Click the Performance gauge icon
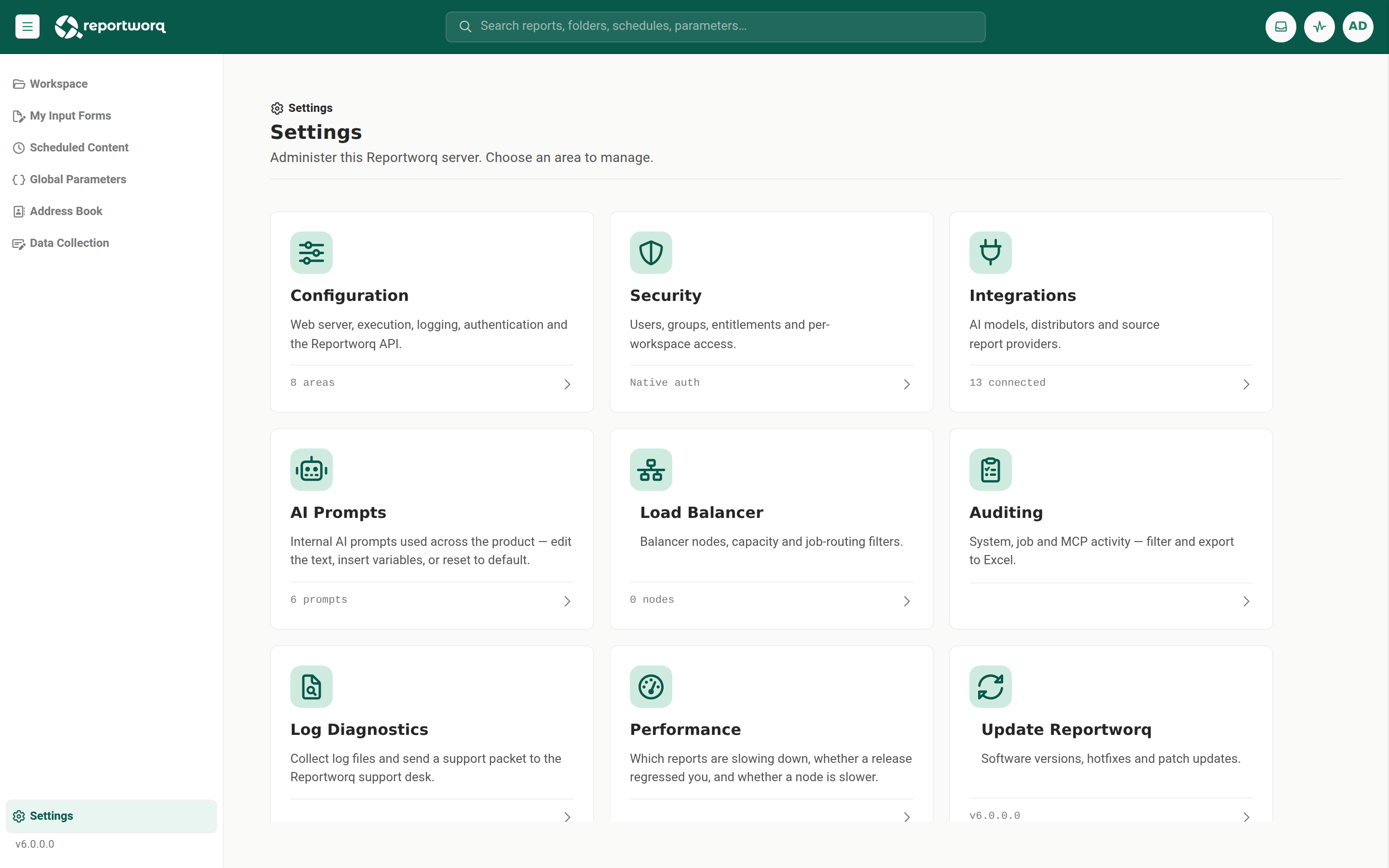 click(x=651, y=687)
